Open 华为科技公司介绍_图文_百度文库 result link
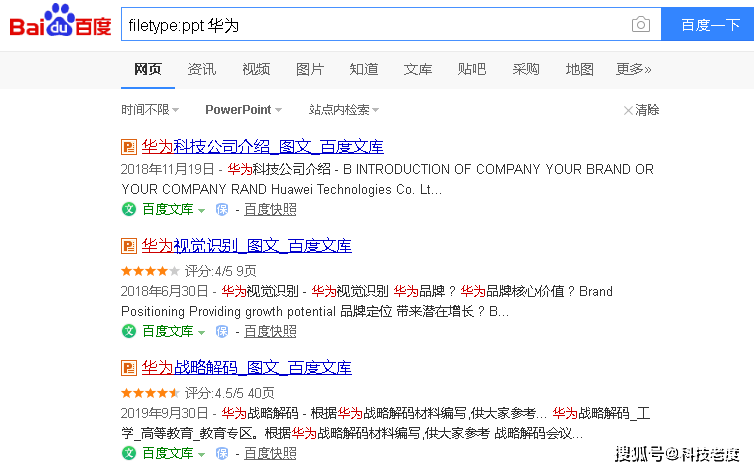 point(263,147)
